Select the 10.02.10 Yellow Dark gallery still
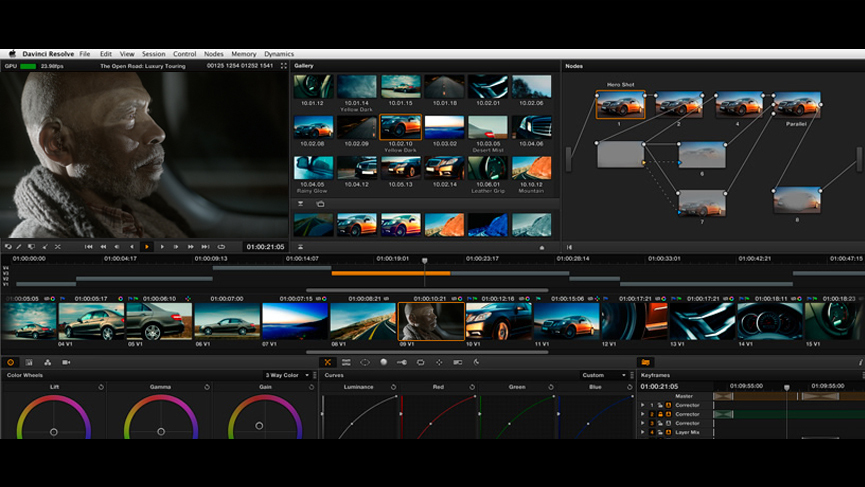Image resolution: width=865 pixels, height=487 pixels. [400, 128]
